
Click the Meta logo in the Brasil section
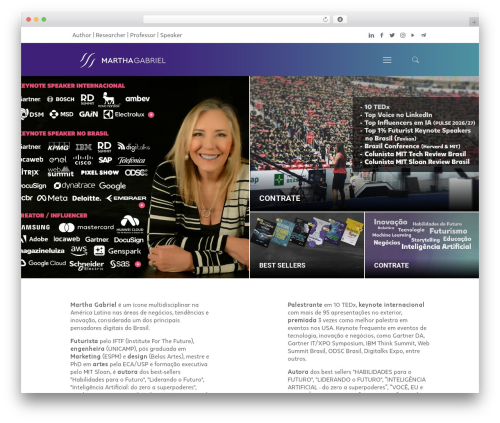point(52,198)
